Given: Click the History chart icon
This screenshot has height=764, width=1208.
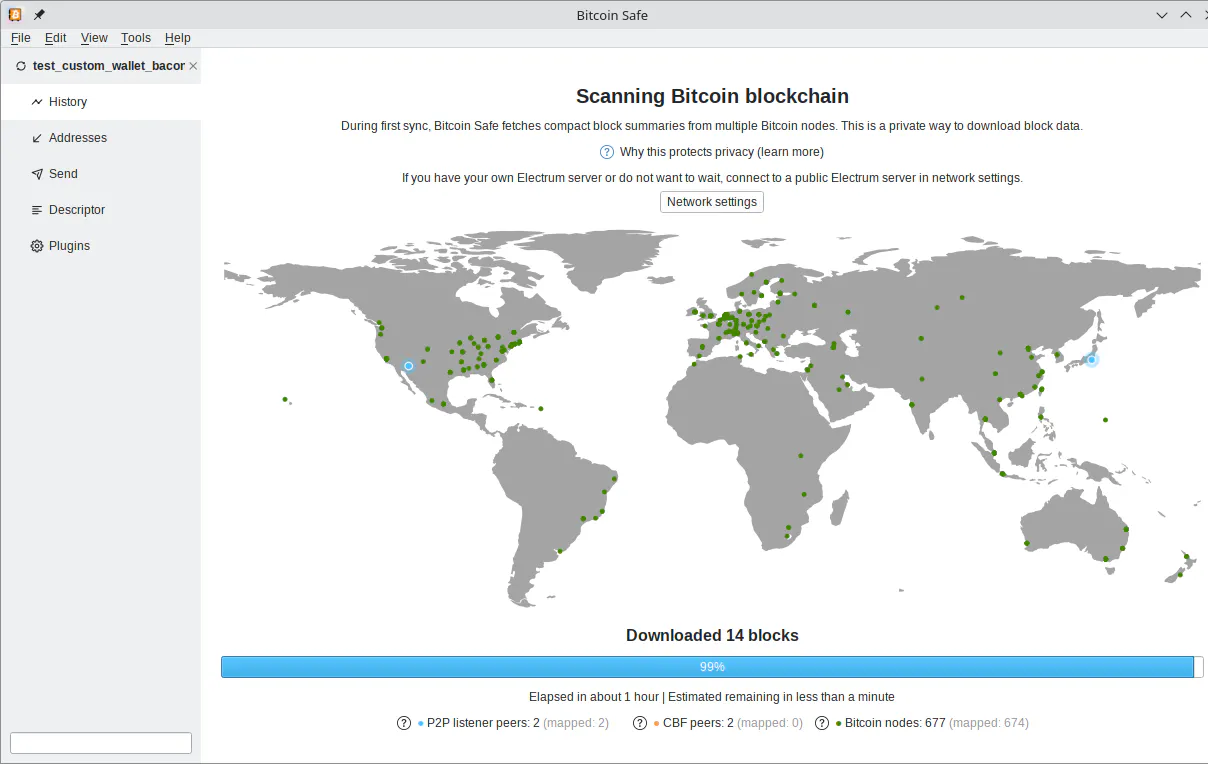Looking at the screenshot, I should 37,102.
